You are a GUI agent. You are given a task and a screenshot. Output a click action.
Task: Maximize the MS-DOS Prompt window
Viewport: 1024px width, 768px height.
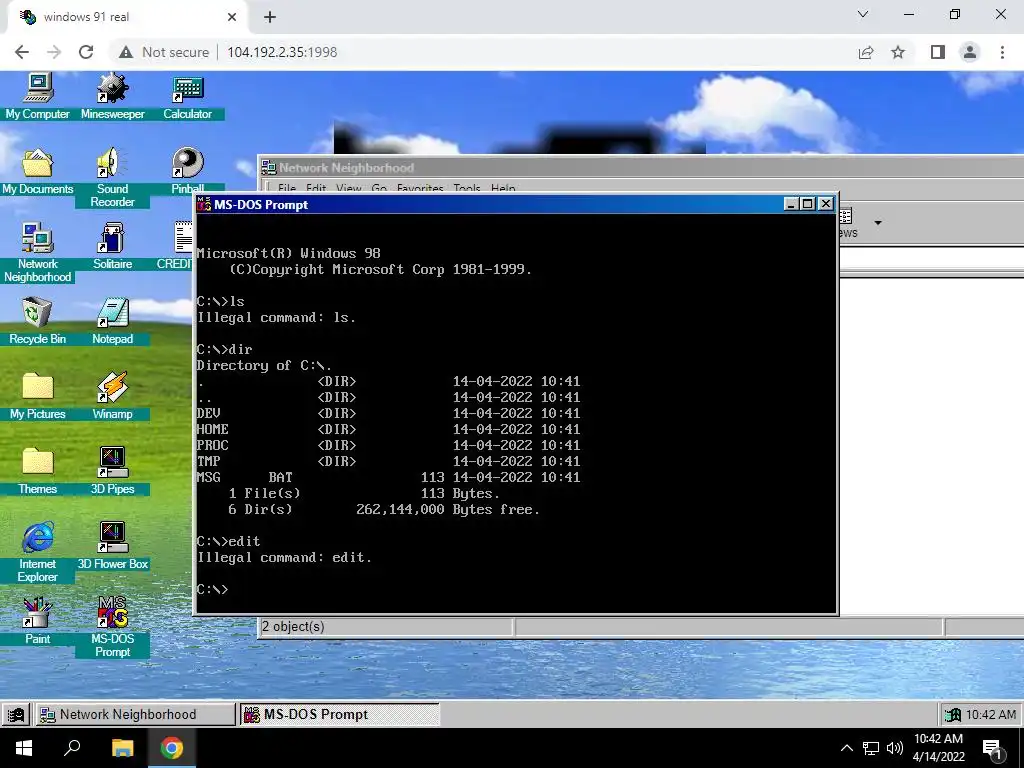[x=808, y=204]
